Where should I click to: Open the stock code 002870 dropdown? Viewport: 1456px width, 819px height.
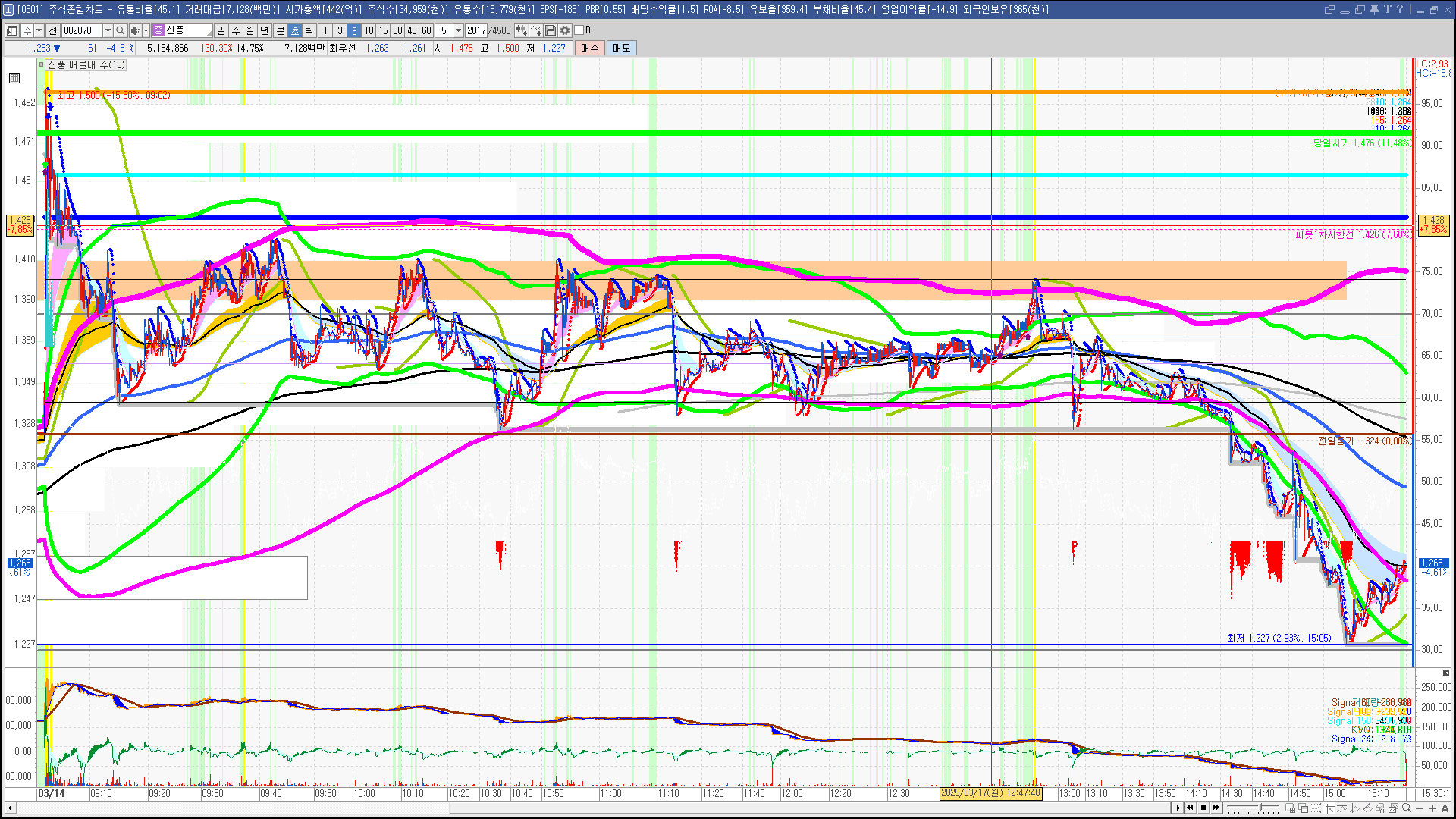pos(108,30)
